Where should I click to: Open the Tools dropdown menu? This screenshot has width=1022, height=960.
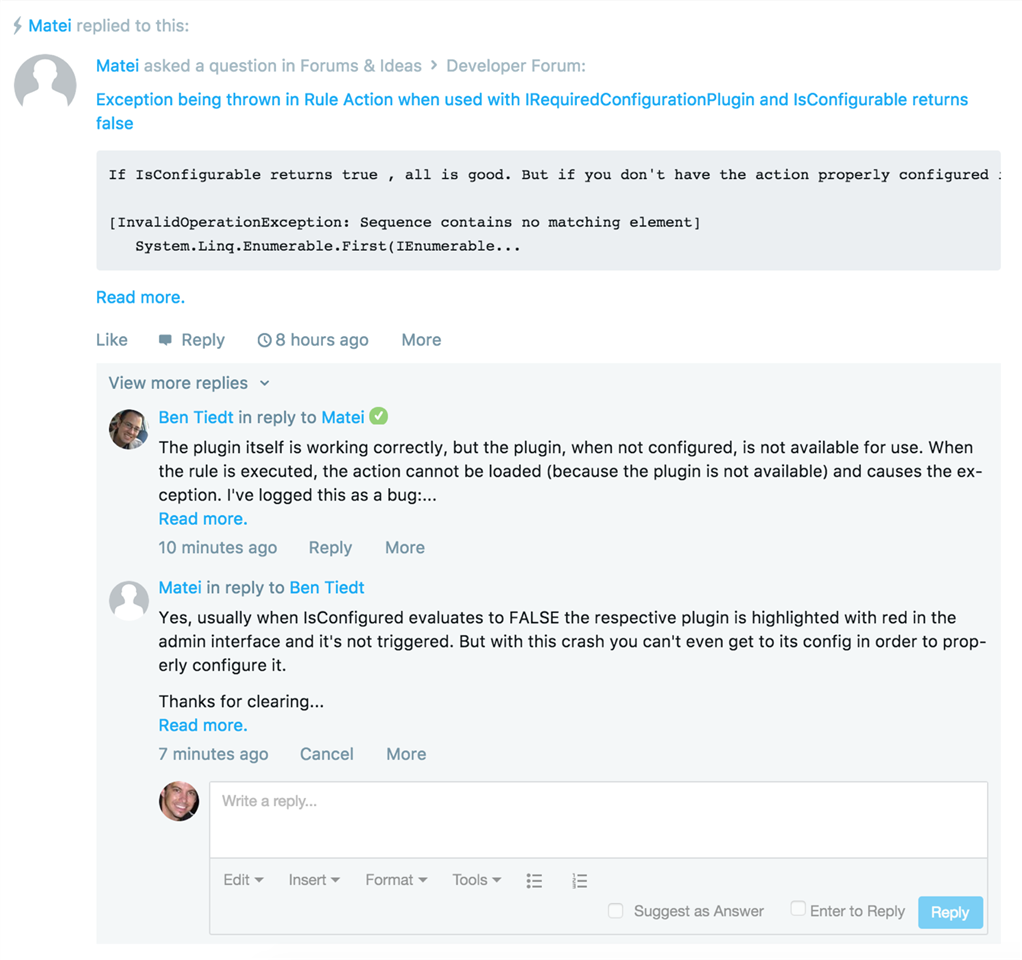(x=477, y=880)
